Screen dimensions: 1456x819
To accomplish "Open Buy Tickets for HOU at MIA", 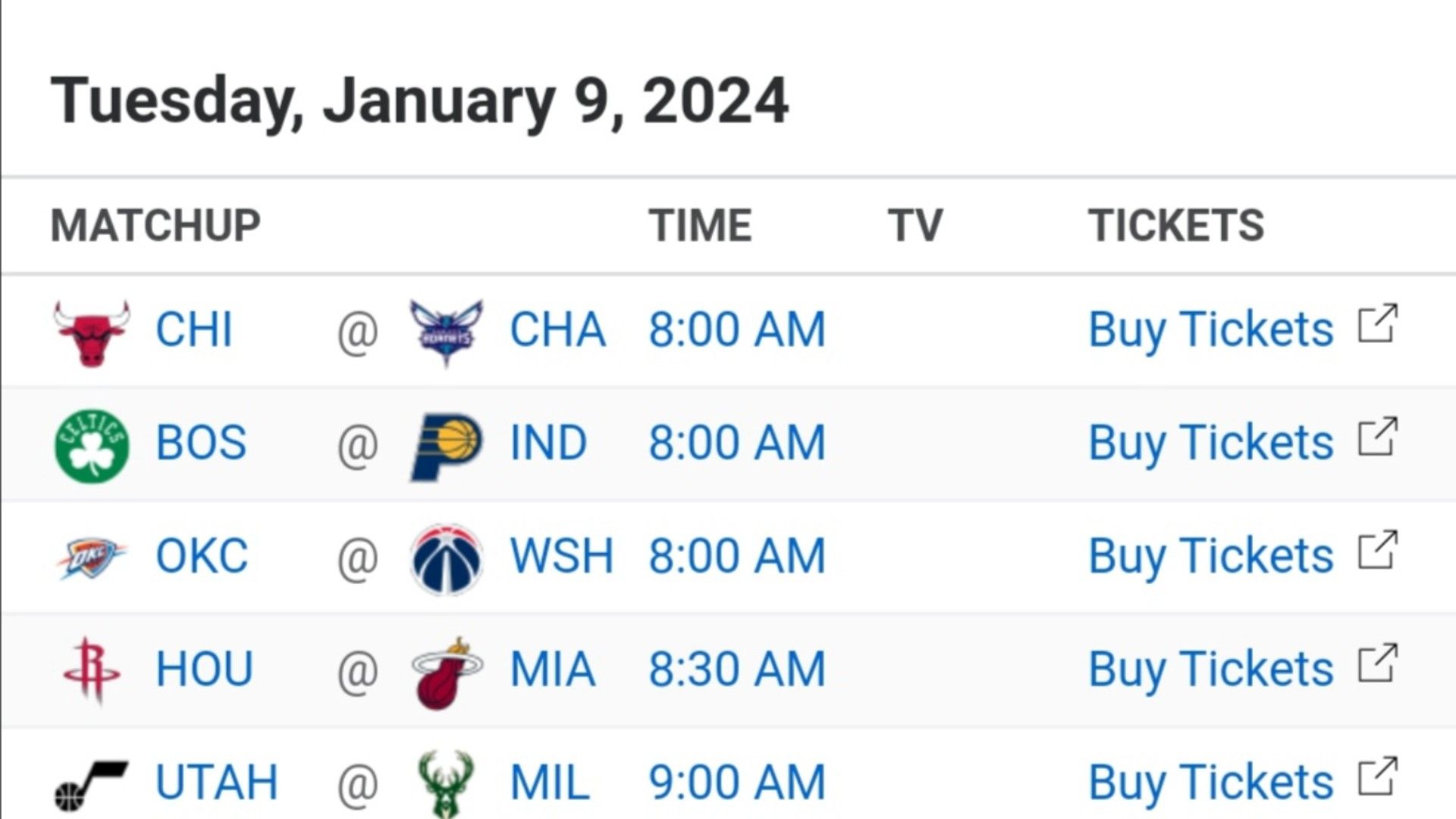I will [x=1210, y=670].
